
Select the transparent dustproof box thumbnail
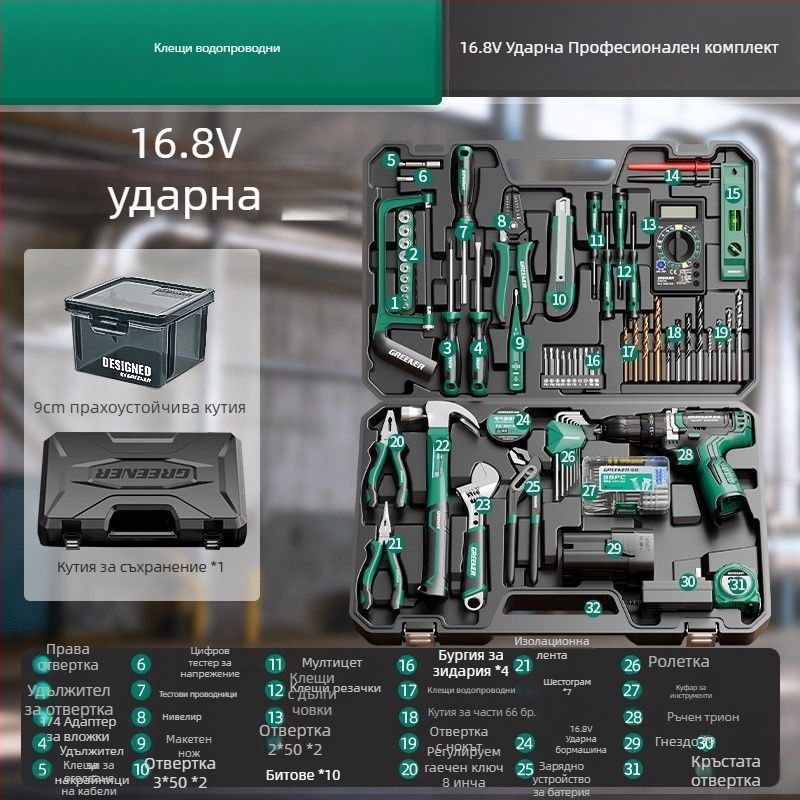coord(139,332)
